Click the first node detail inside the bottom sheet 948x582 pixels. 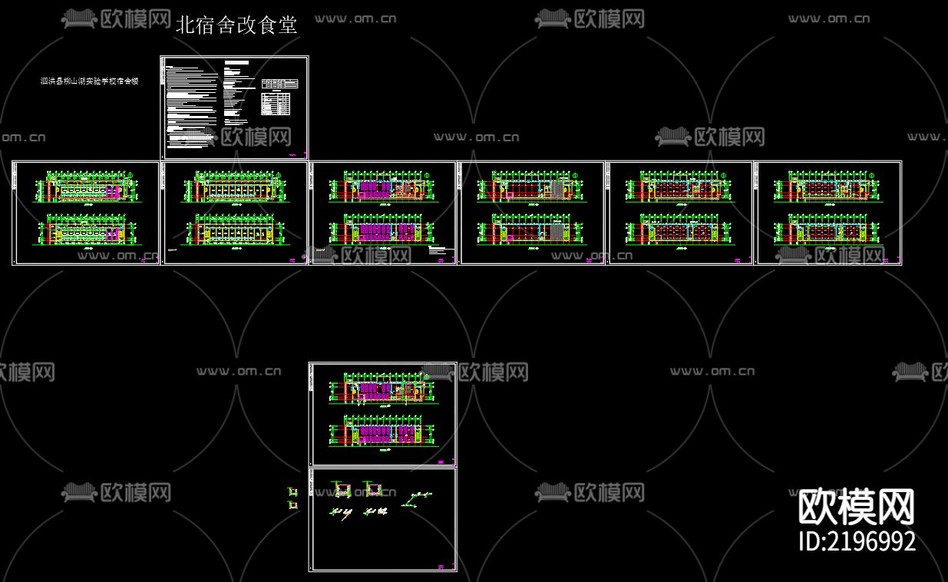coord(343,489)
